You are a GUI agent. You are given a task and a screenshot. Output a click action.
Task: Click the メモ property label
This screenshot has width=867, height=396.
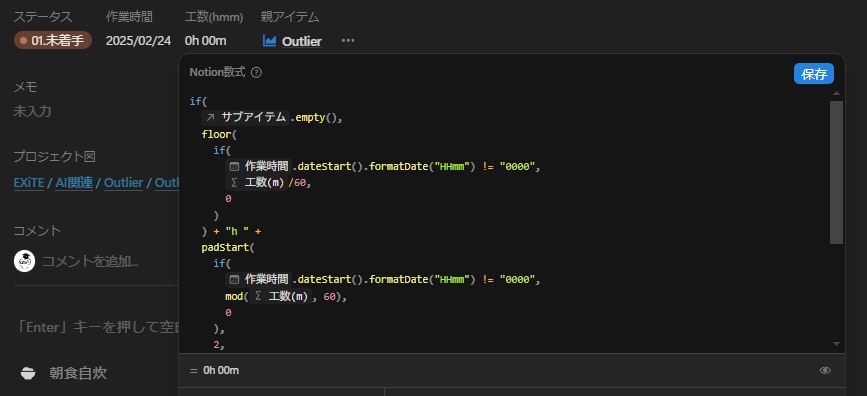(25, 87)
